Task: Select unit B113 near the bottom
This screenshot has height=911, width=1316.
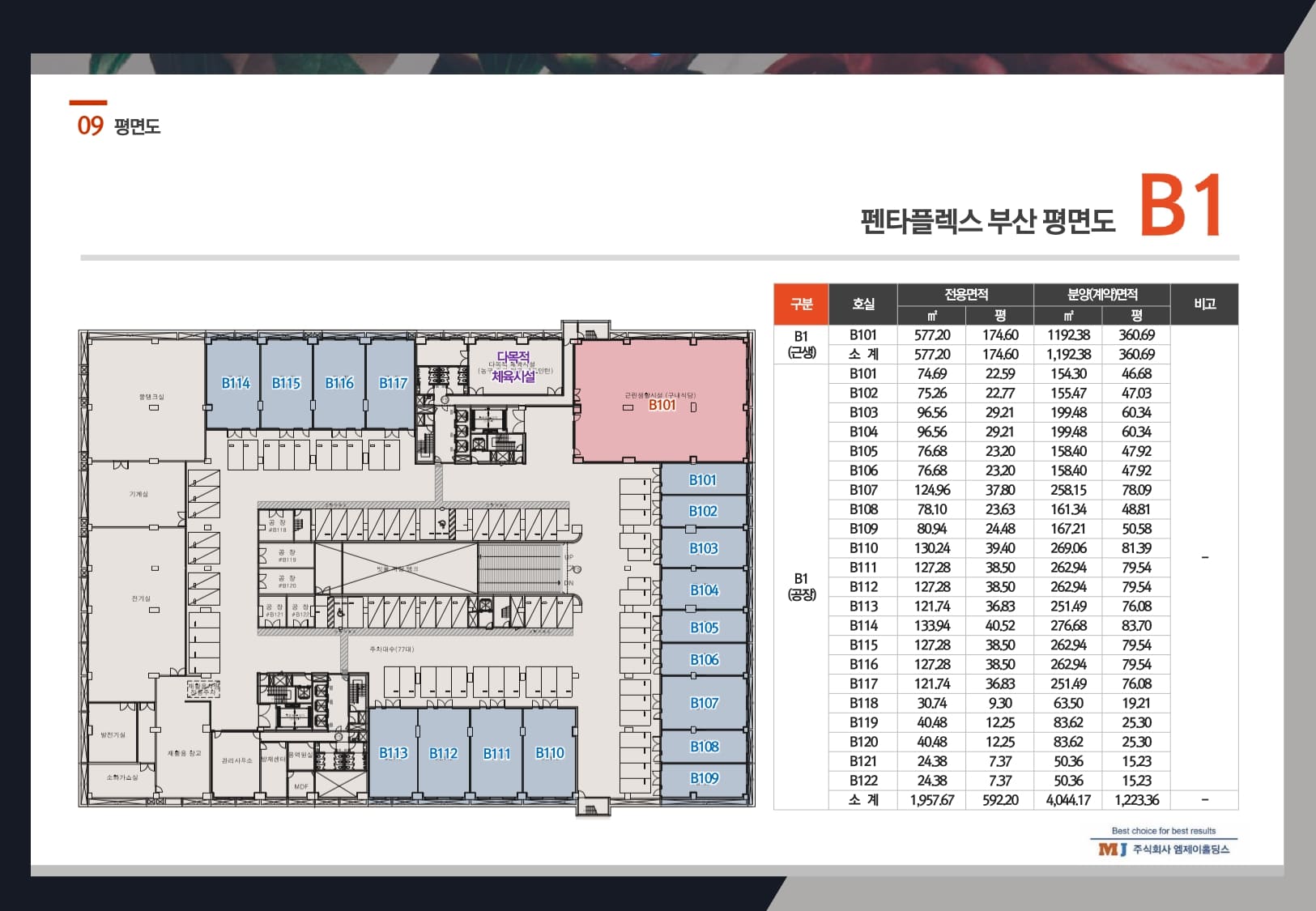Action: tap(393, 751)
